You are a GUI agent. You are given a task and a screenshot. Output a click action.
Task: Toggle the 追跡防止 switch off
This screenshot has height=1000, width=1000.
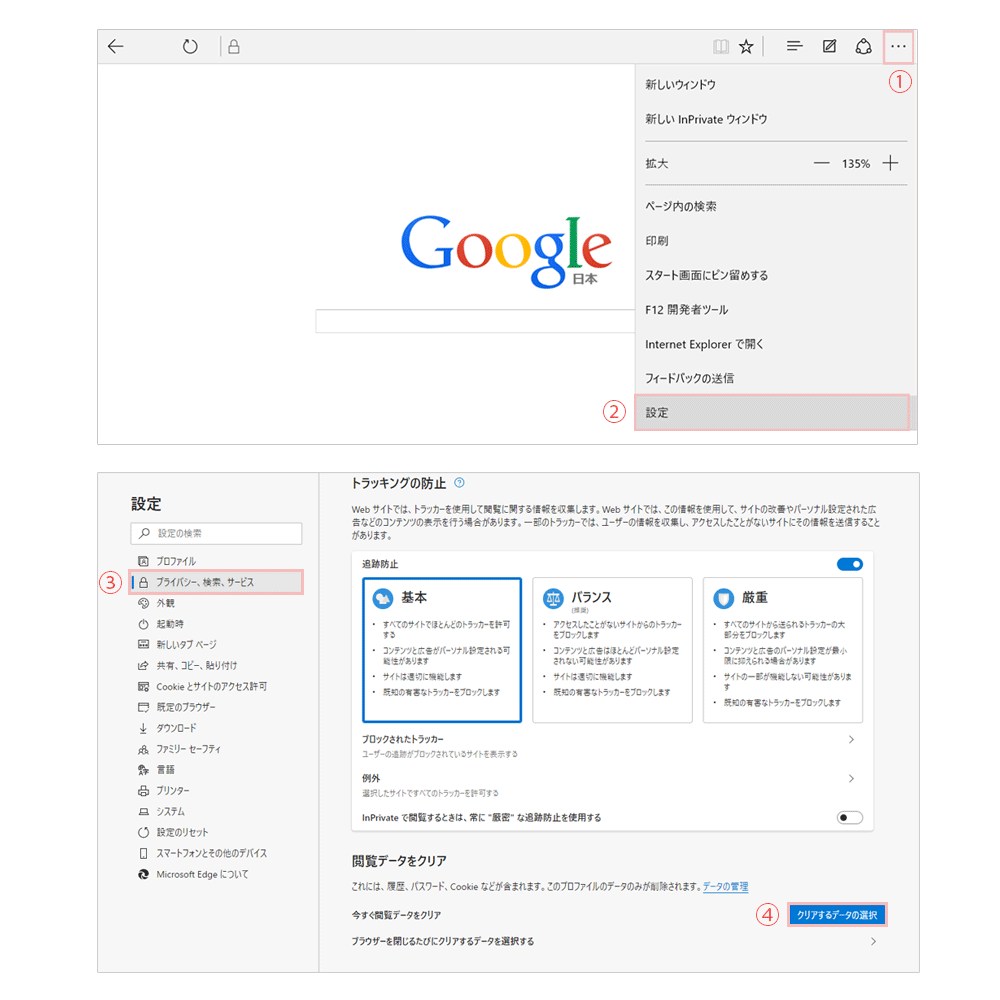click(x=849, y=564)
